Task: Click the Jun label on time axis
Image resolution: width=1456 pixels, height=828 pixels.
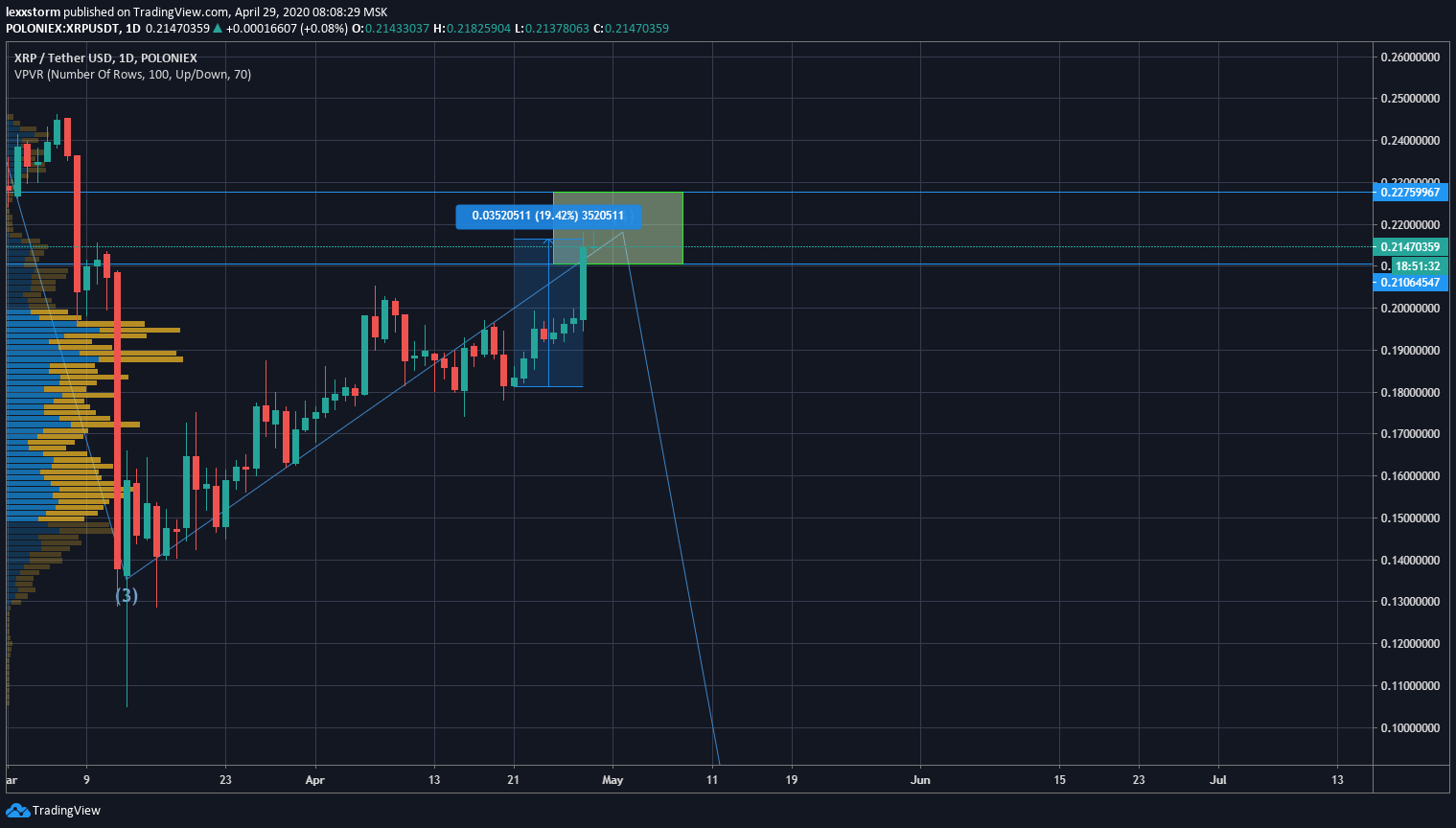Action: pyautogui.click(x=920, y=780)
